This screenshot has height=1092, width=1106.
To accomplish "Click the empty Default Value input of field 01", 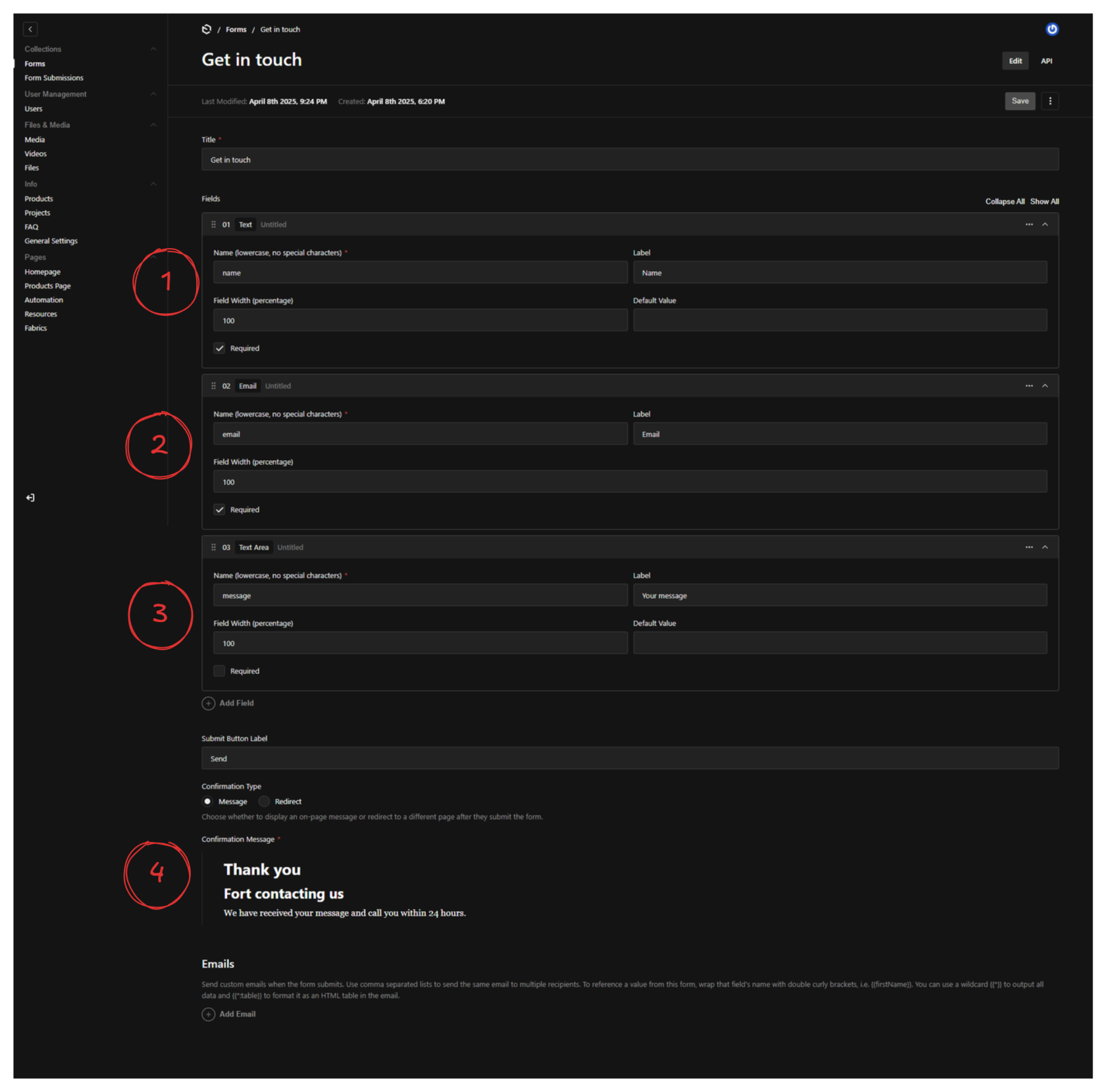I will [840, 321].
